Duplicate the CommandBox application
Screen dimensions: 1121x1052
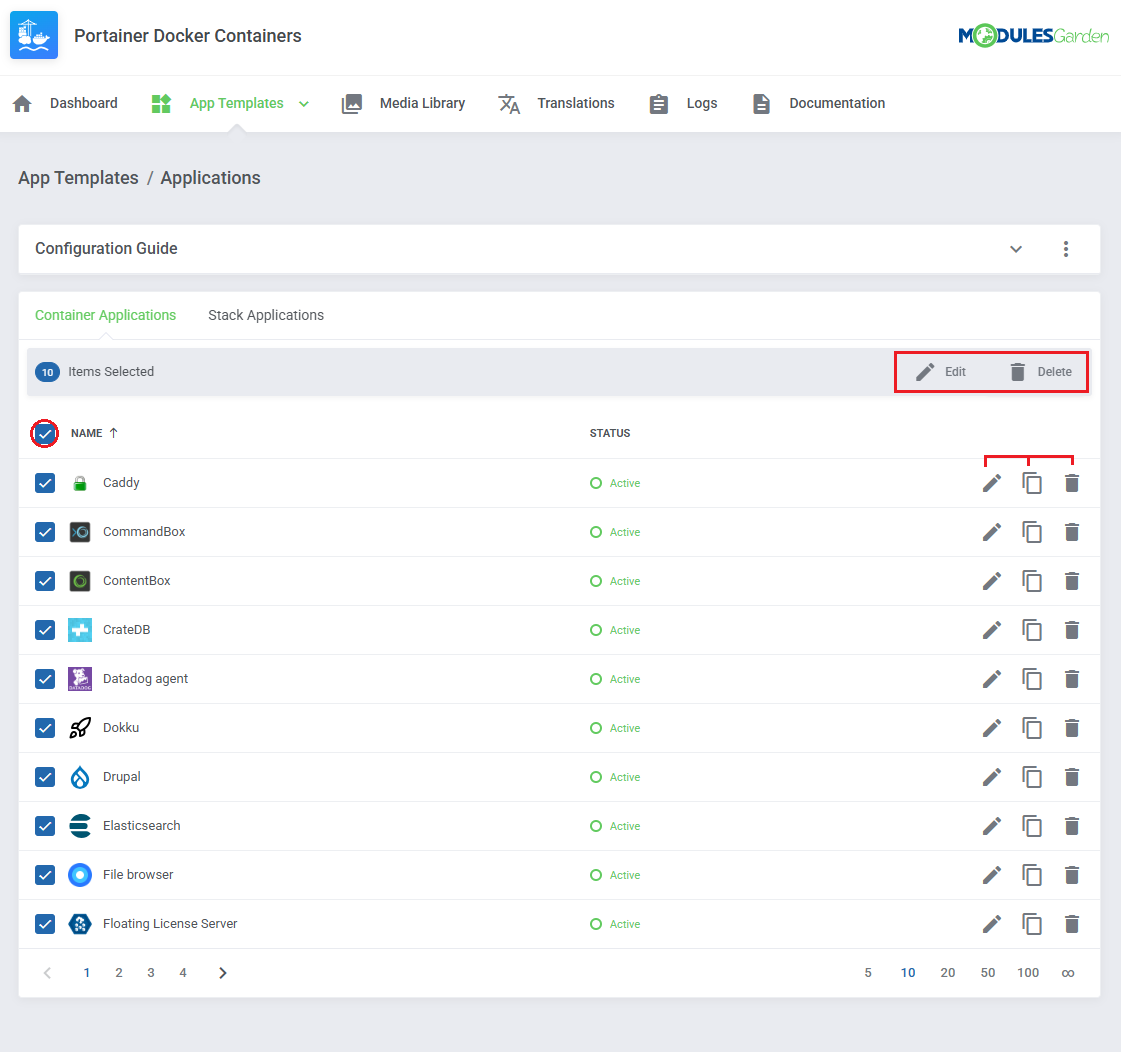pos(1032,532)
